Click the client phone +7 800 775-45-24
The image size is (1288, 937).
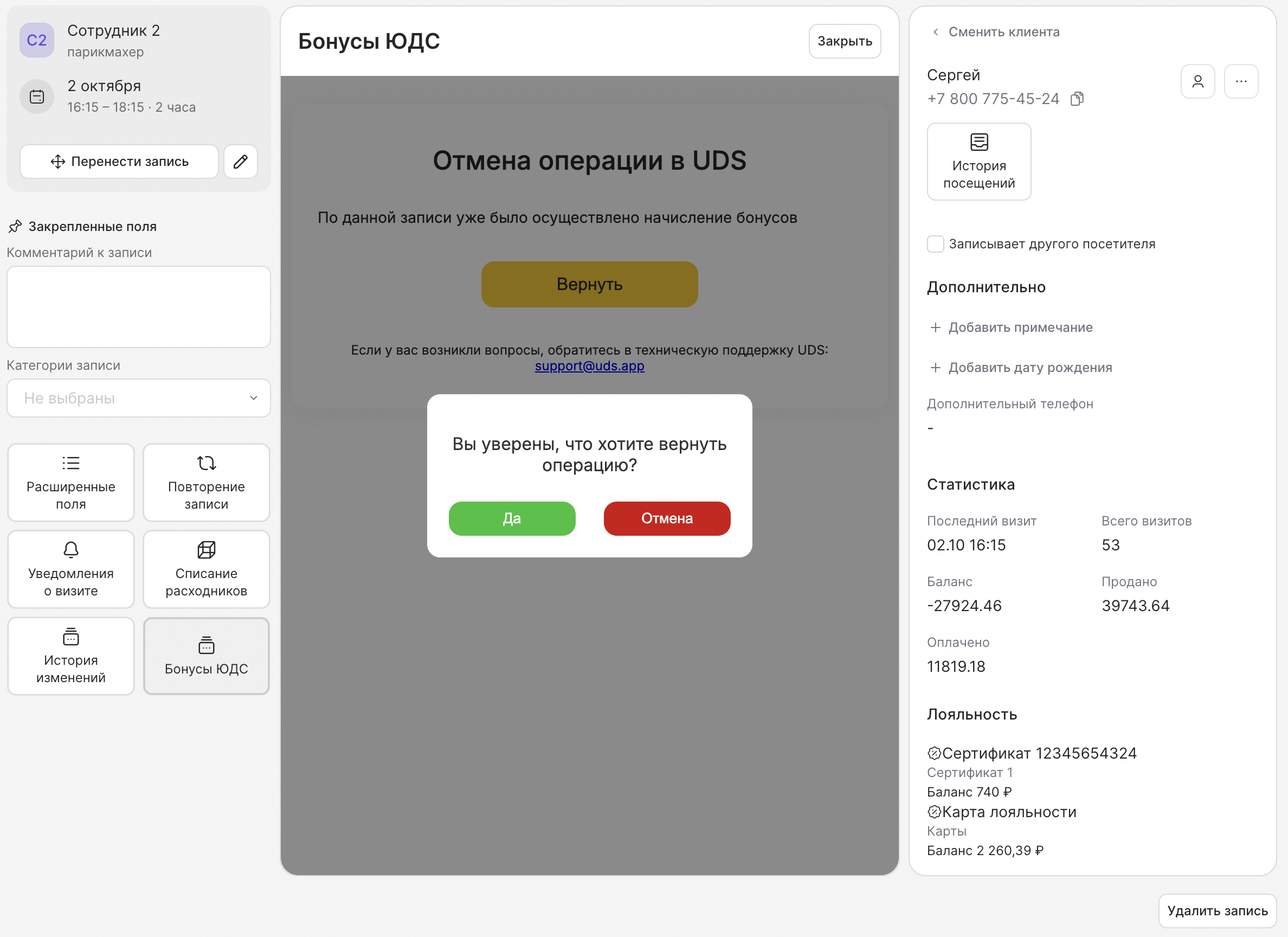pos(993,99)
